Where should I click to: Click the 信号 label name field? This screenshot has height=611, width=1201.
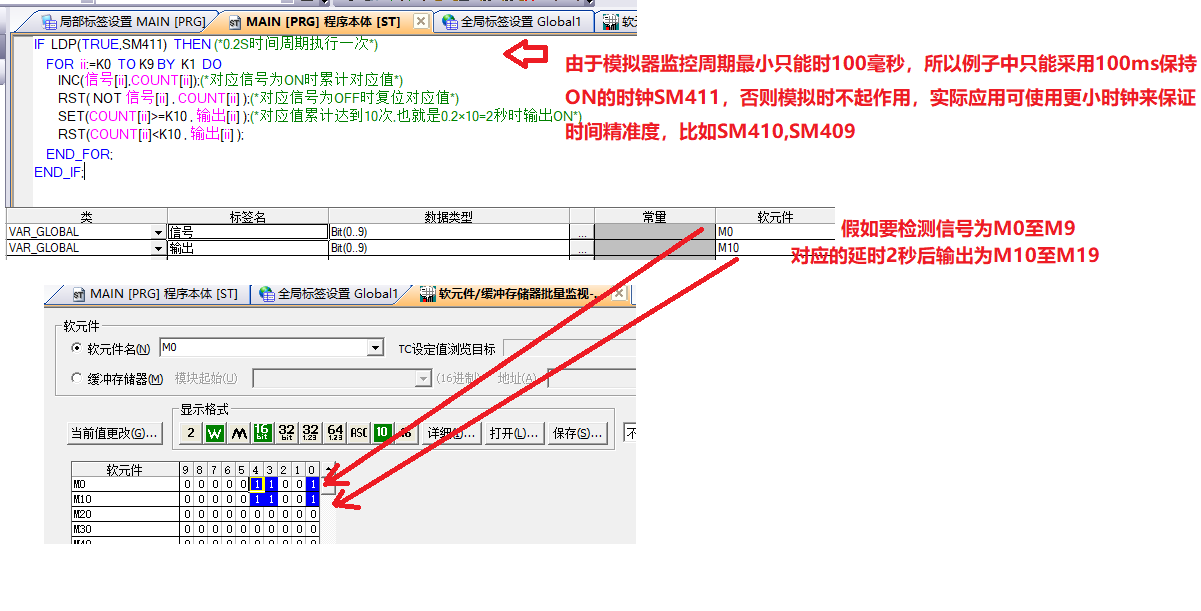(x=247, y=232)
